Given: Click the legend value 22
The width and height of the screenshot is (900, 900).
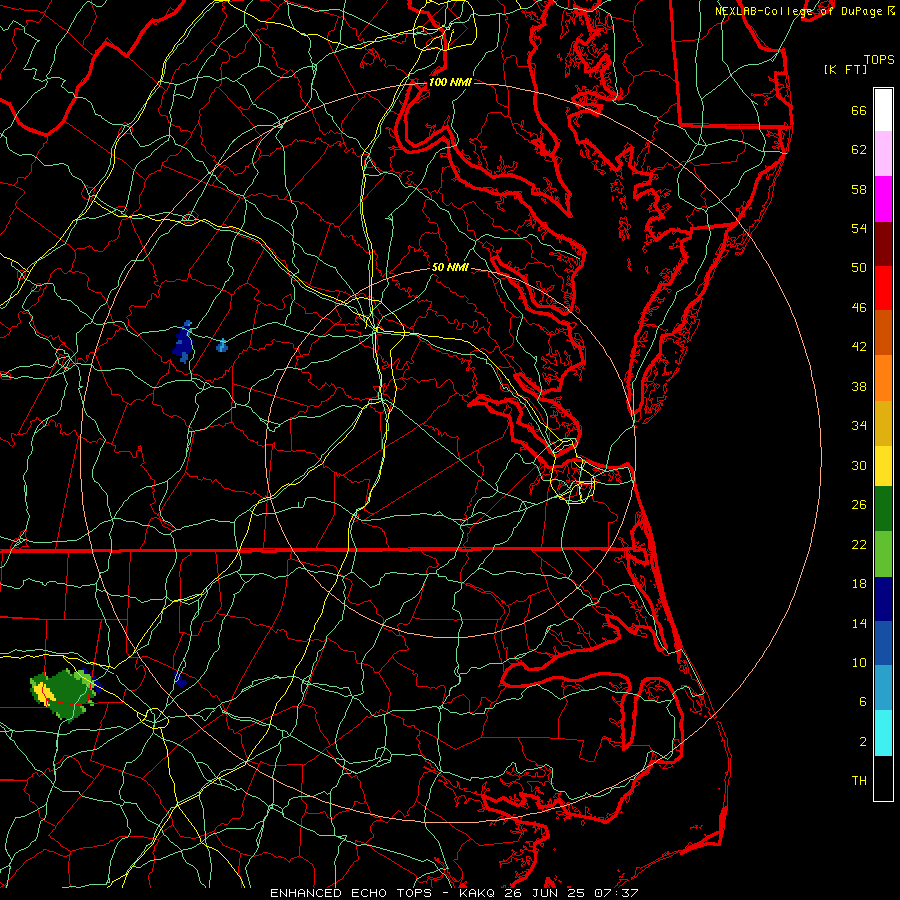Looking at the screenshot, I should [x=859, y=544].
